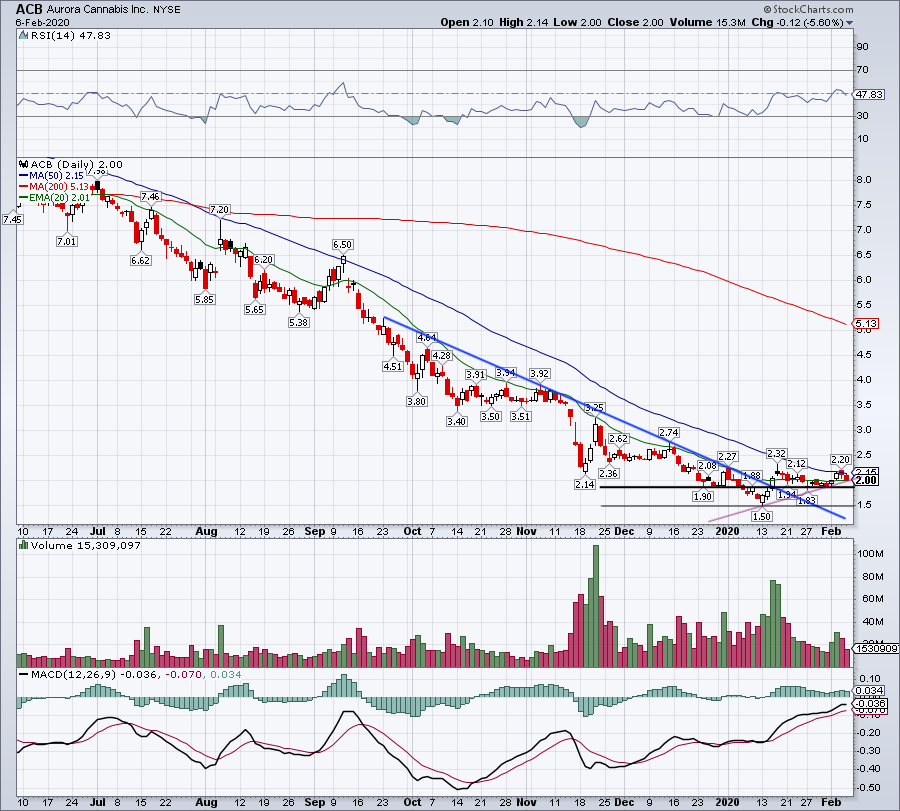Click the 1.50 January low label

point(762,516)
